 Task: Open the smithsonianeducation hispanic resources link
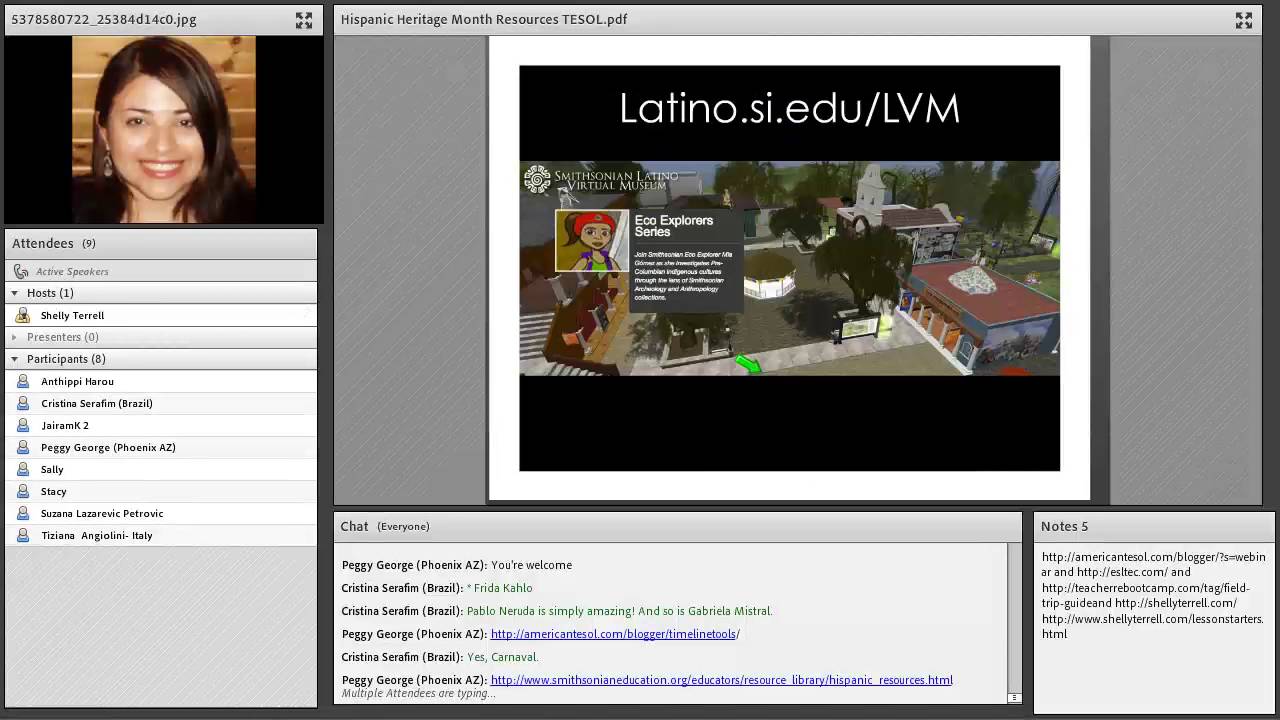tap(721, 680)
